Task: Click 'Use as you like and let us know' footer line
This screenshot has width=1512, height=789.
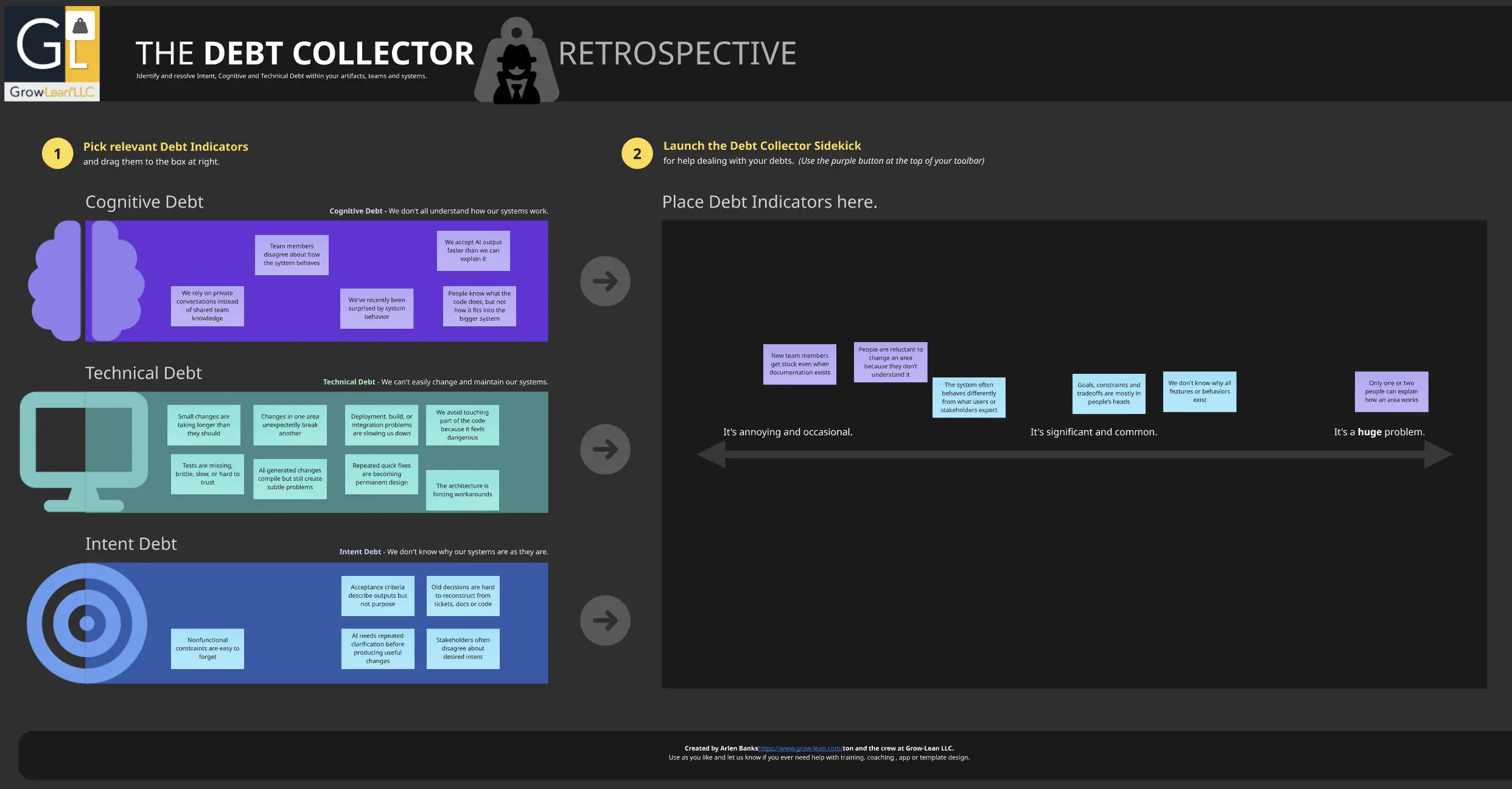Action: coord(819,757)
